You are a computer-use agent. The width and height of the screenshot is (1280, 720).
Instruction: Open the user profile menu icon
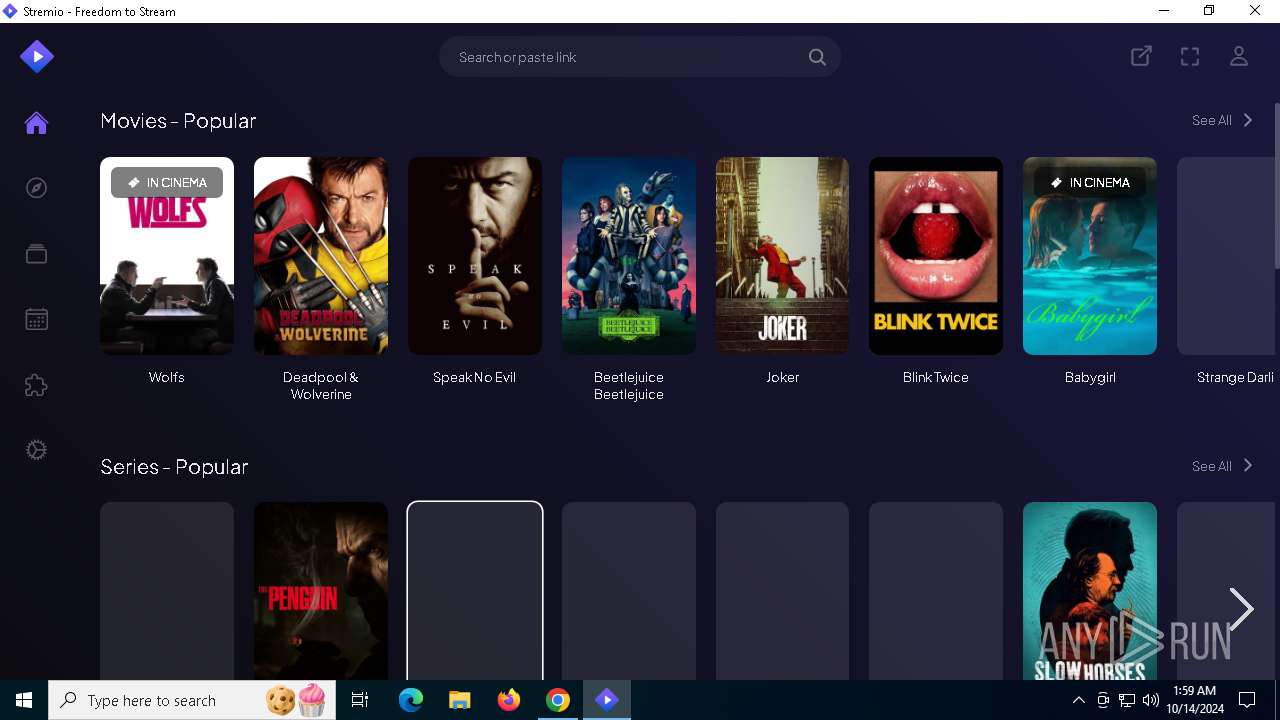1239,57
